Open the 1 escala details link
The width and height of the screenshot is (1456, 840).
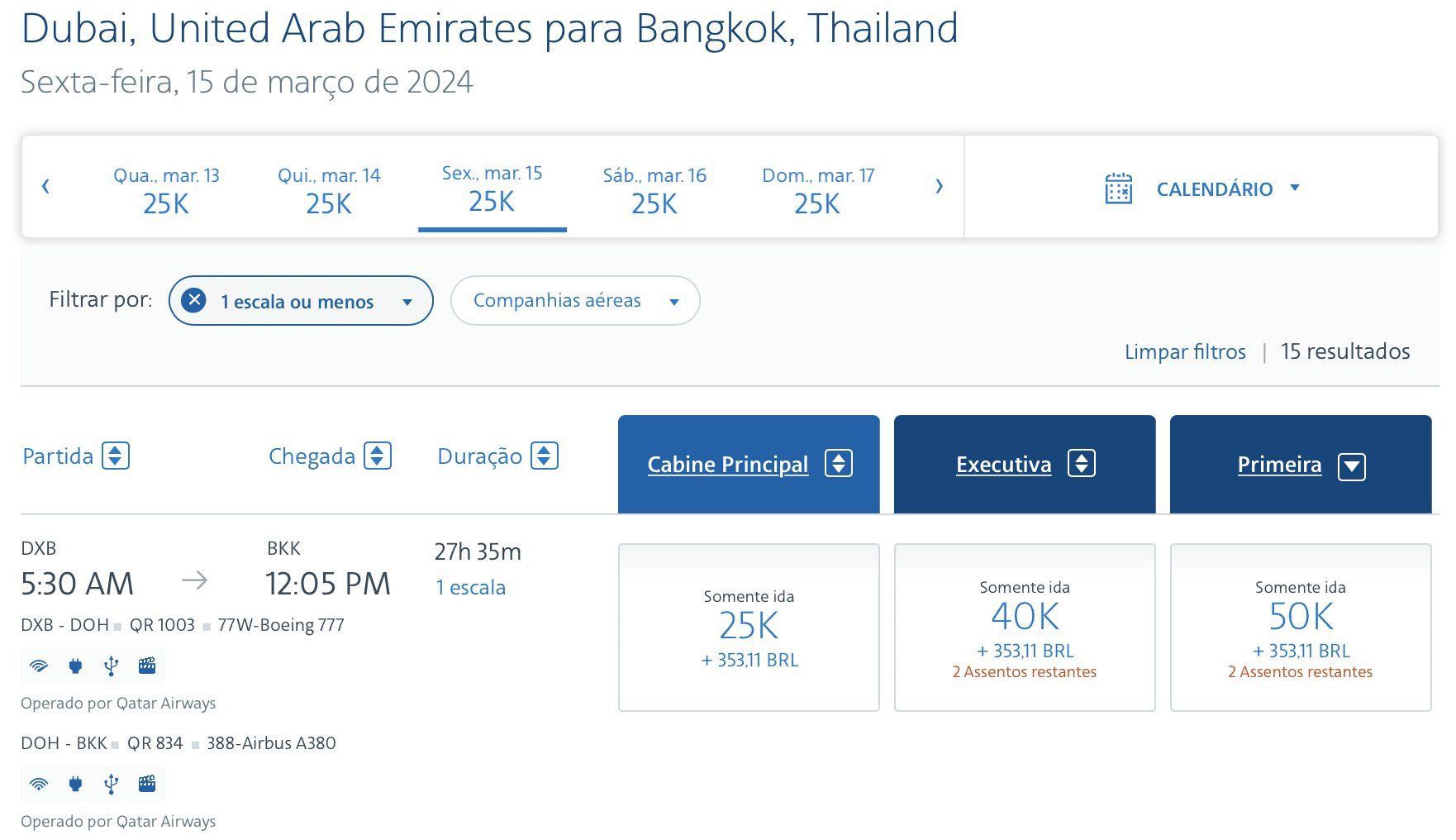click(470, 588)
